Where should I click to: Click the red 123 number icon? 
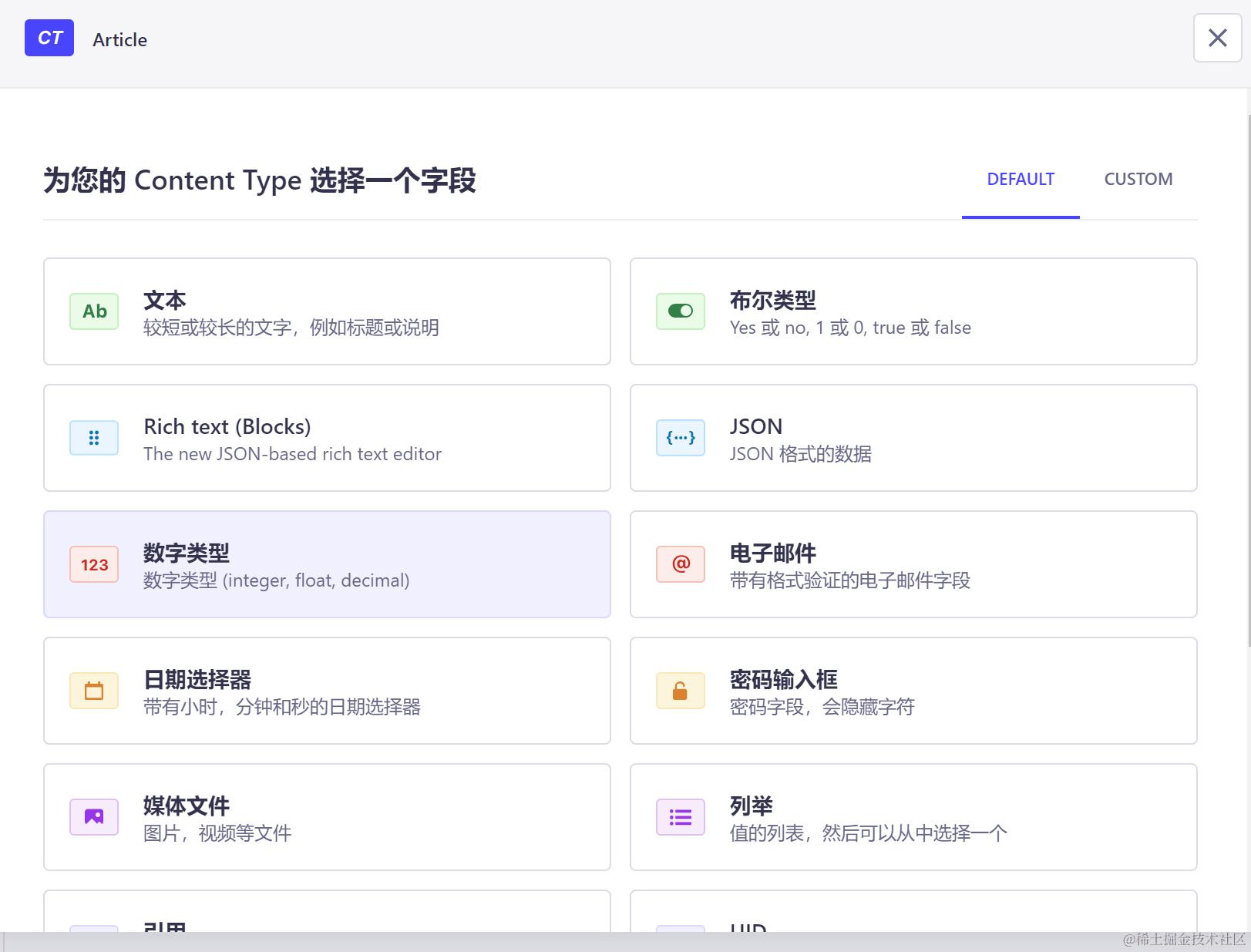(x=94, y=564)
